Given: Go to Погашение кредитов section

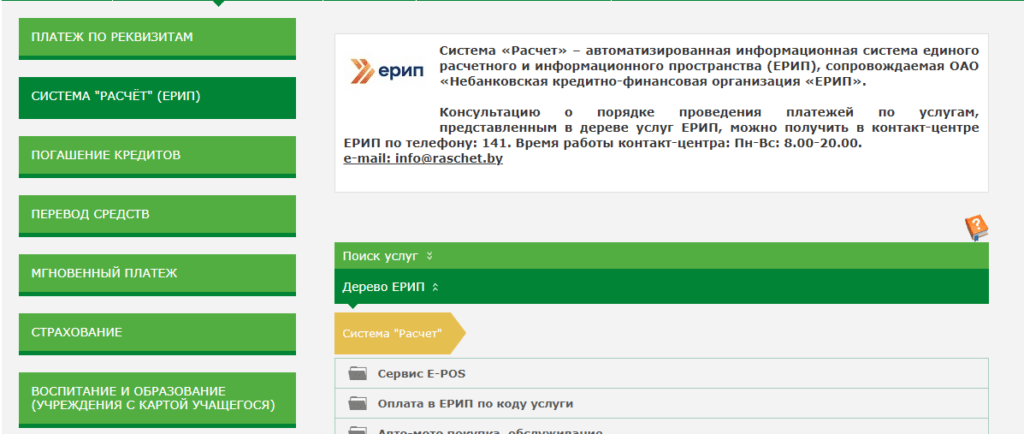Looking at the screenshot, I should 157,156.
